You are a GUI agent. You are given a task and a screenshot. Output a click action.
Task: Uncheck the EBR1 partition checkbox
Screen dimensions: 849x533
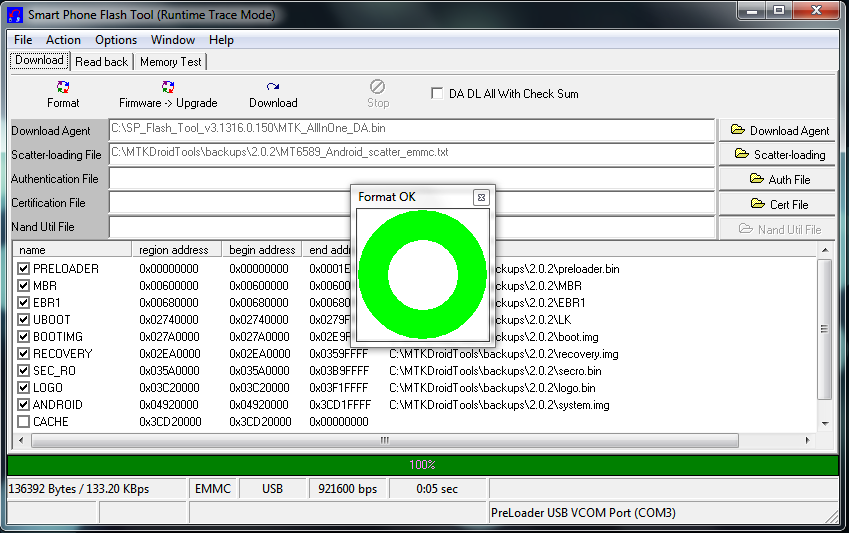point(23,302)
